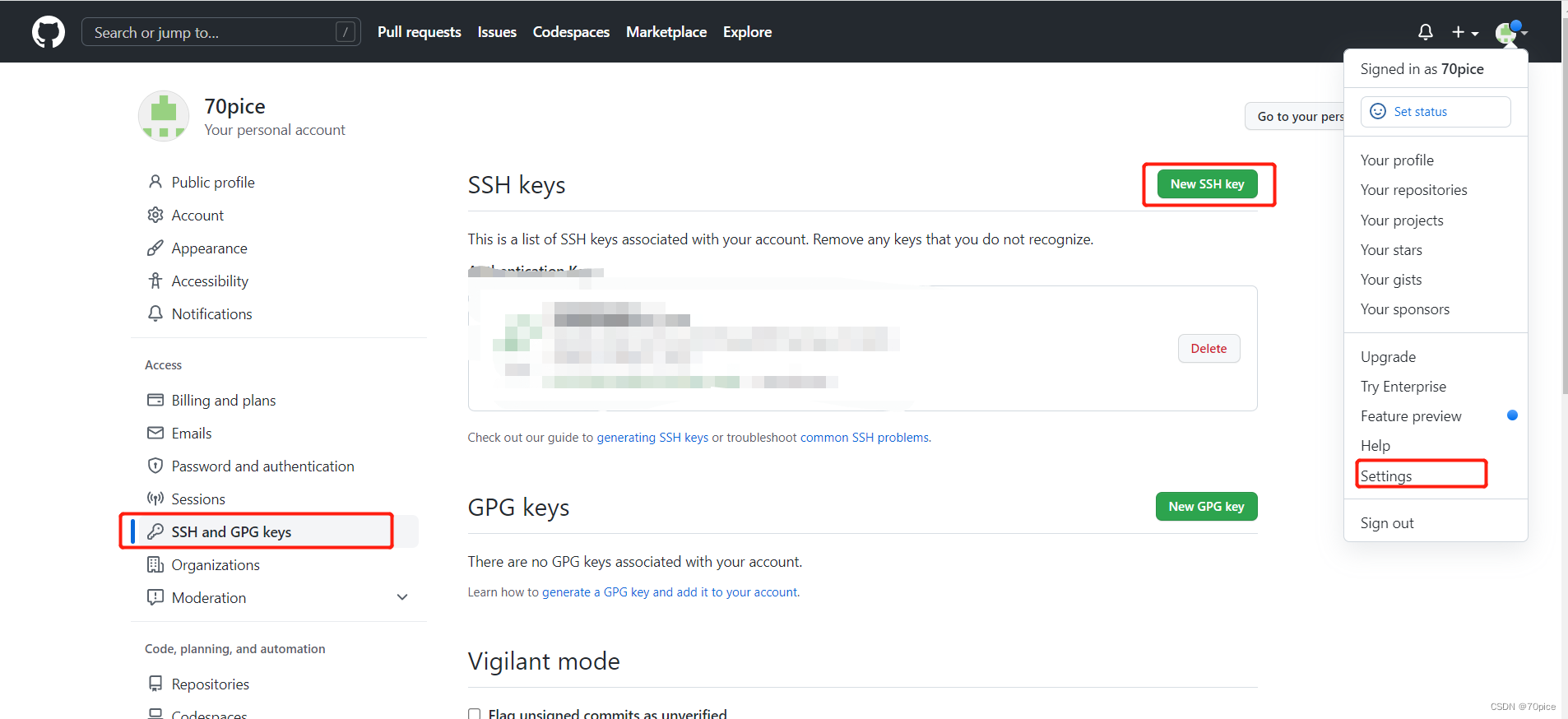
Task: Click the Appearance paintbrush icon
Action: tap(155, 248)
